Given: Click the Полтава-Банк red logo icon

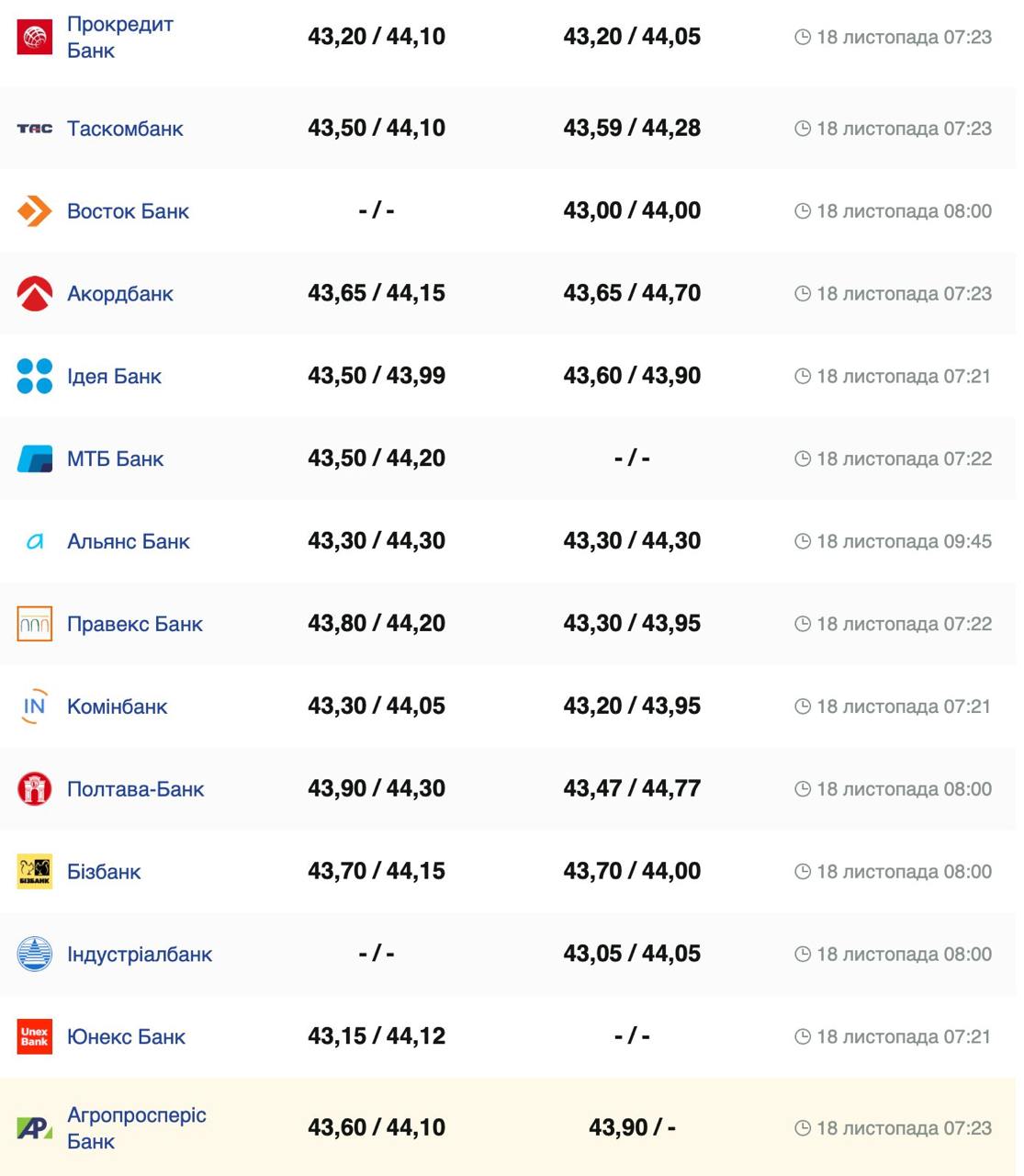Looking at the screenshot, I should (x=35, y=788).
